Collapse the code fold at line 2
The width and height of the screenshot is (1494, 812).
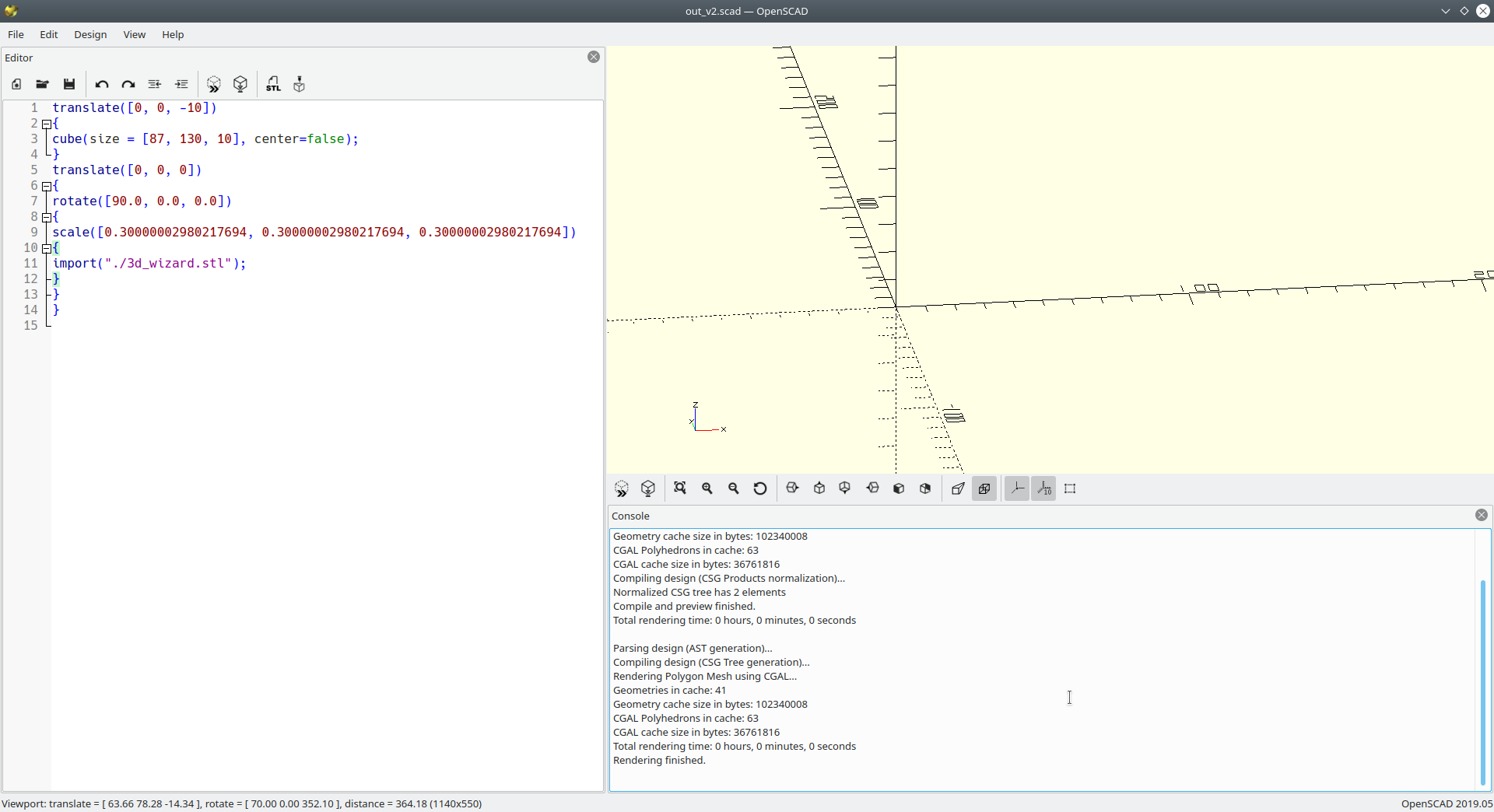(47, 124)
